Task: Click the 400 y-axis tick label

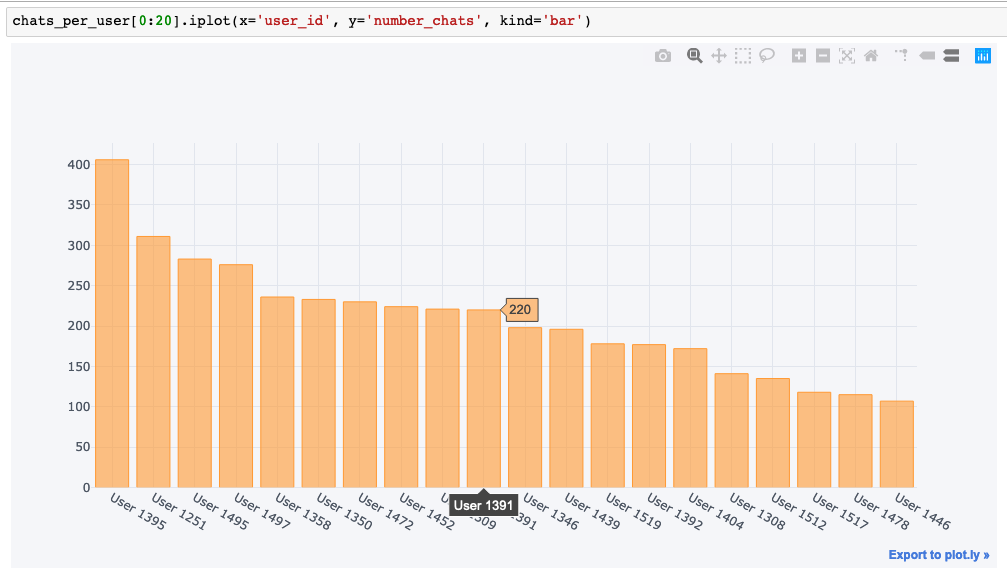Action: pos(78,164)
